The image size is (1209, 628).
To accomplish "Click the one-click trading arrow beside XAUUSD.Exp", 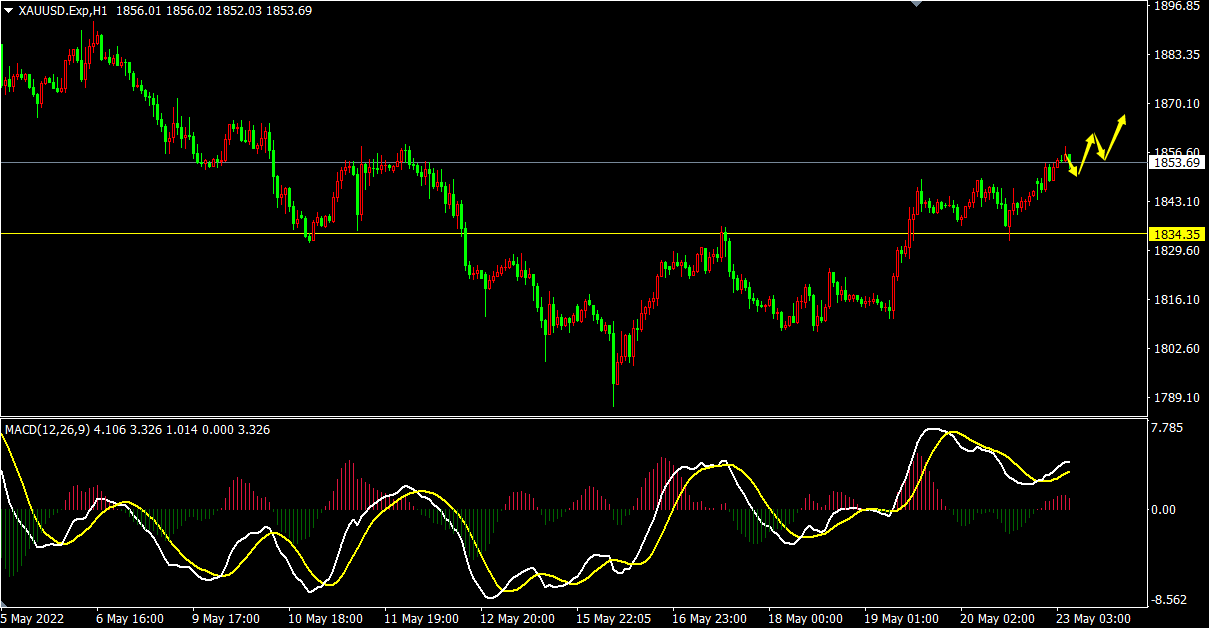I will (9, 10).
